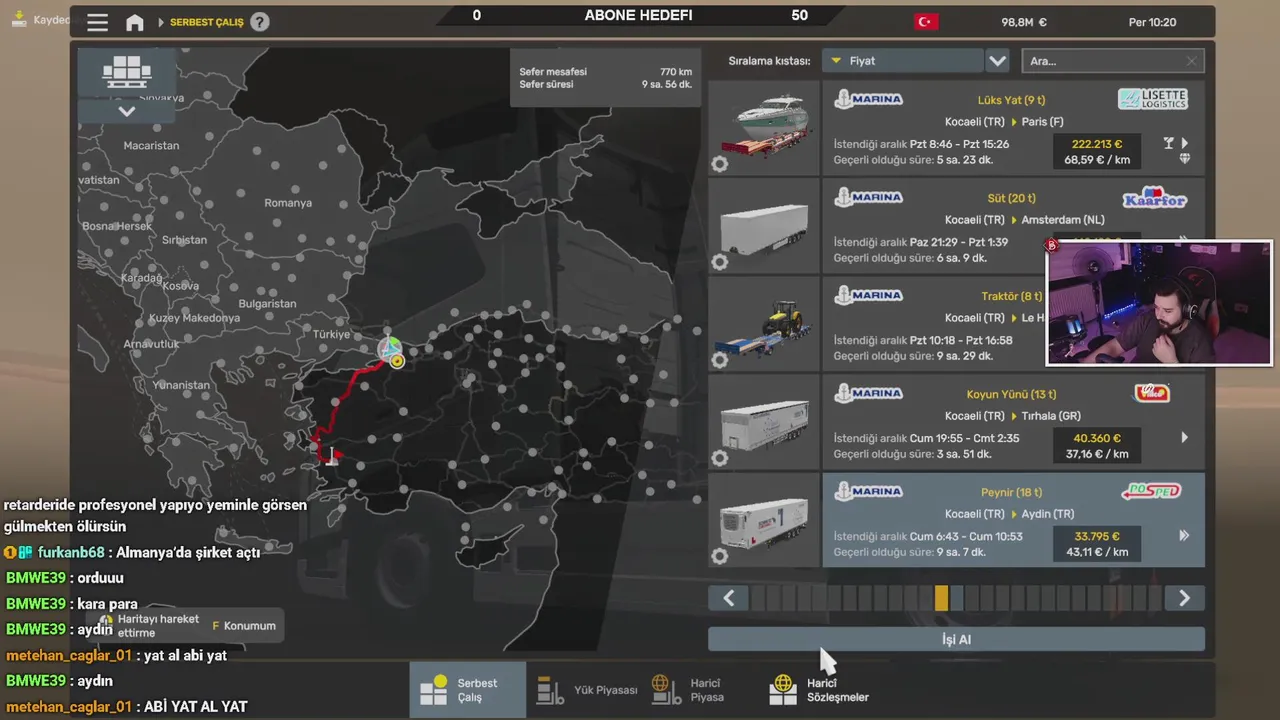1280x720 pixels.
Task: Select the Peynir (18 t) job row
Action: click(x=1013, y=520)
